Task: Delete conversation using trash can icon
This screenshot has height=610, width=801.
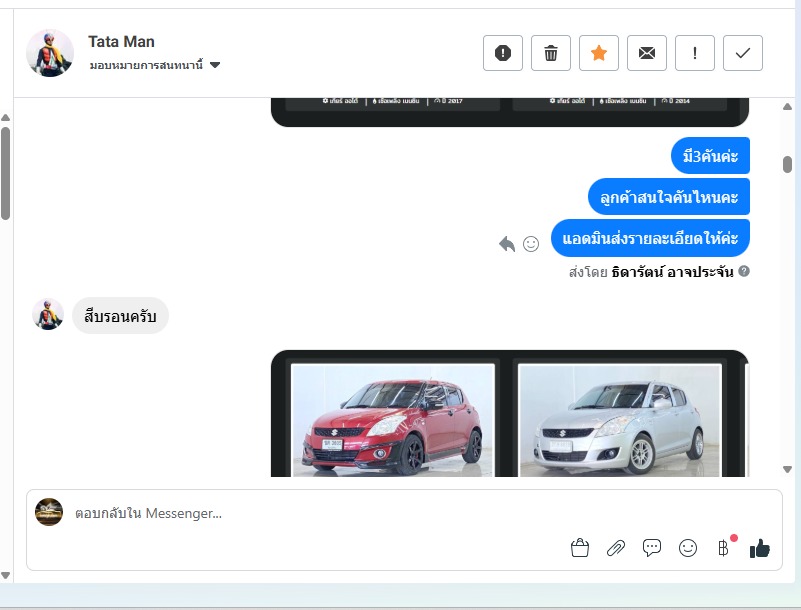Action: click(x=551, y=53)
